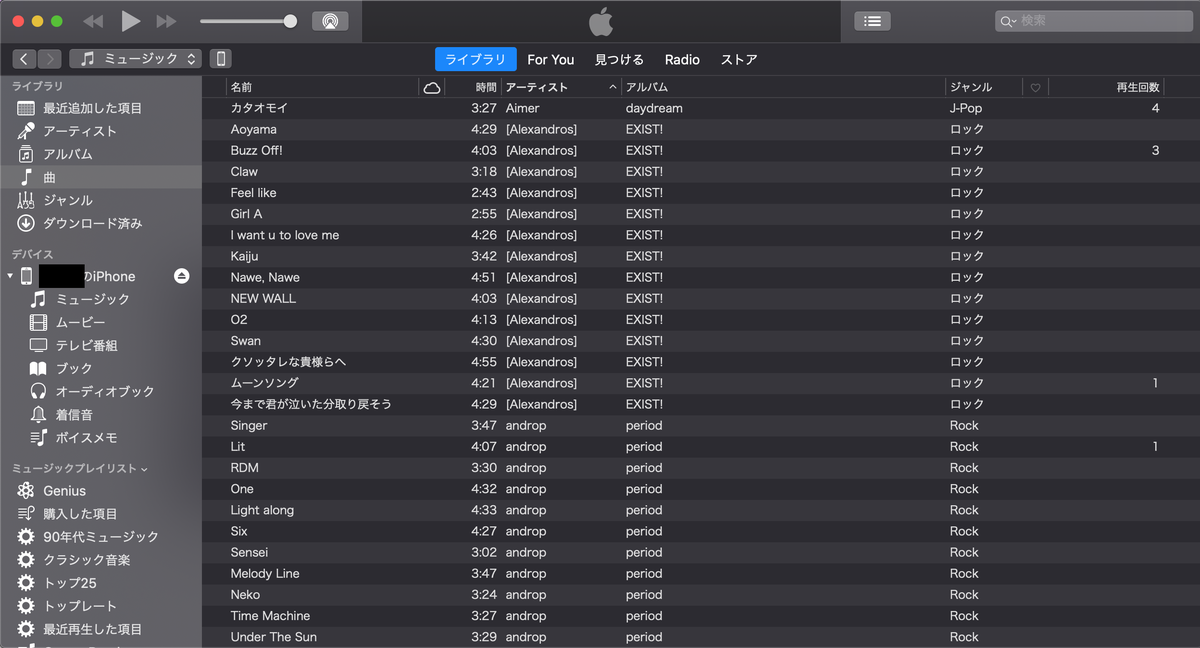The image size is (1200, 648).
Task: Switch to the ライブラリ tab
Action: (476, 59)
